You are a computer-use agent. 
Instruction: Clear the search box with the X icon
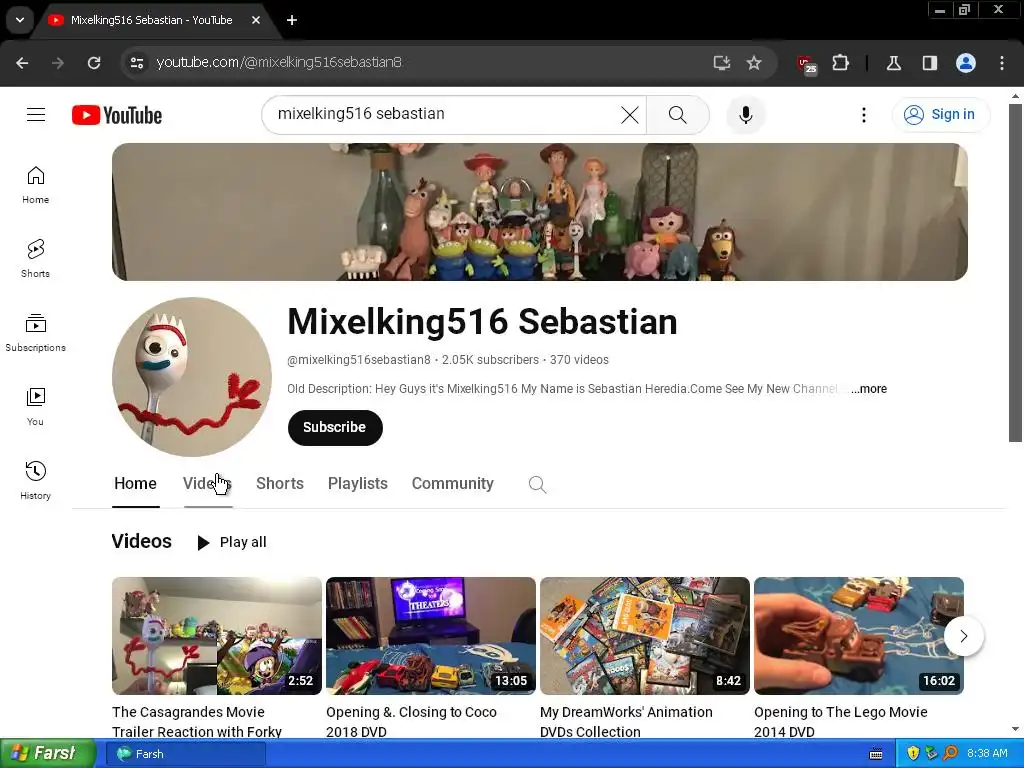click(630, 115)
